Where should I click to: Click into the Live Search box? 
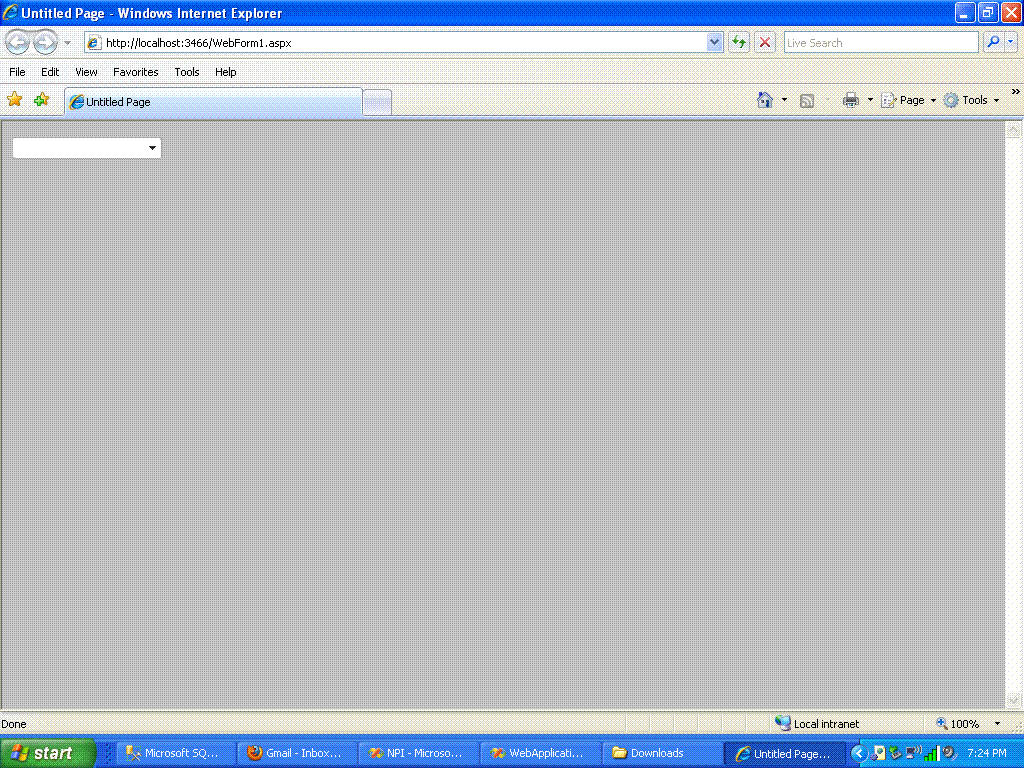(880, 43)
